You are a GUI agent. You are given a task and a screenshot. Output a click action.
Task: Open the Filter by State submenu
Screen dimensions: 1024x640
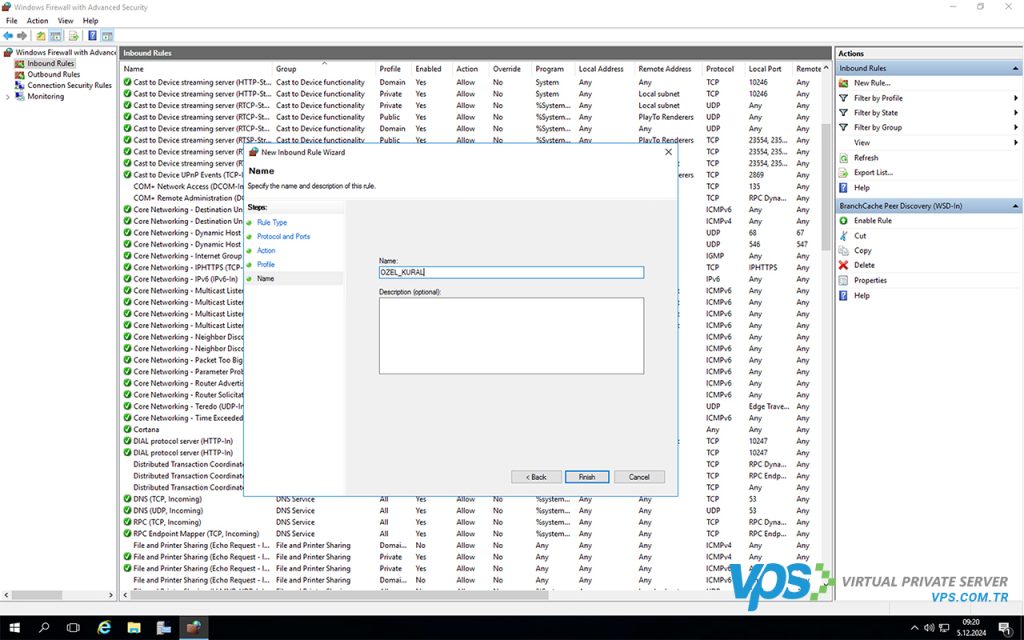(x=1016, y=113)
